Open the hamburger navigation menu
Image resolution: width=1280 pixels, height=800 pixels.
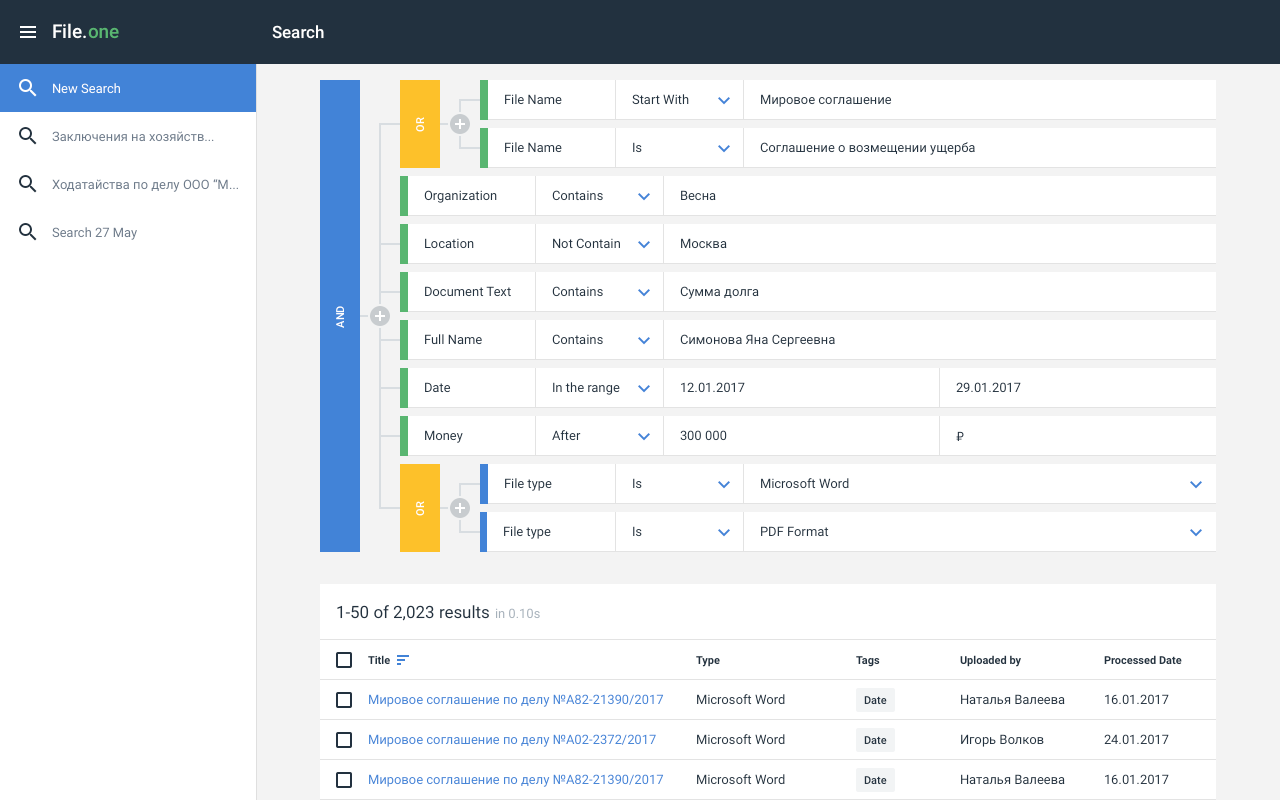pyautogui.click(x=28, y=32)
